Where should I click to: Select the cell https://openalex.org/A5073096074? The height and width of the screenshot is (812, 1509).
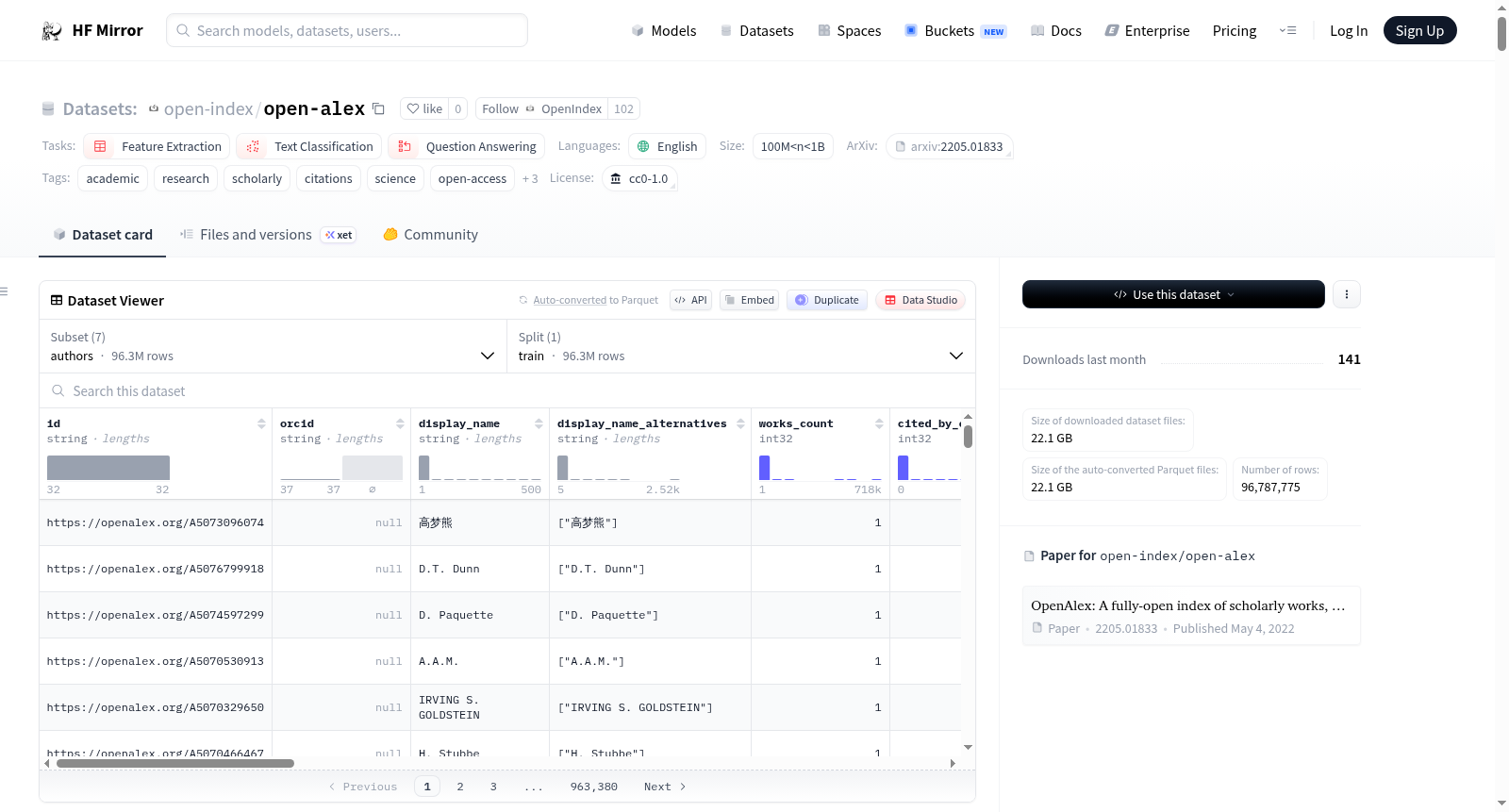tap(156, 522)
